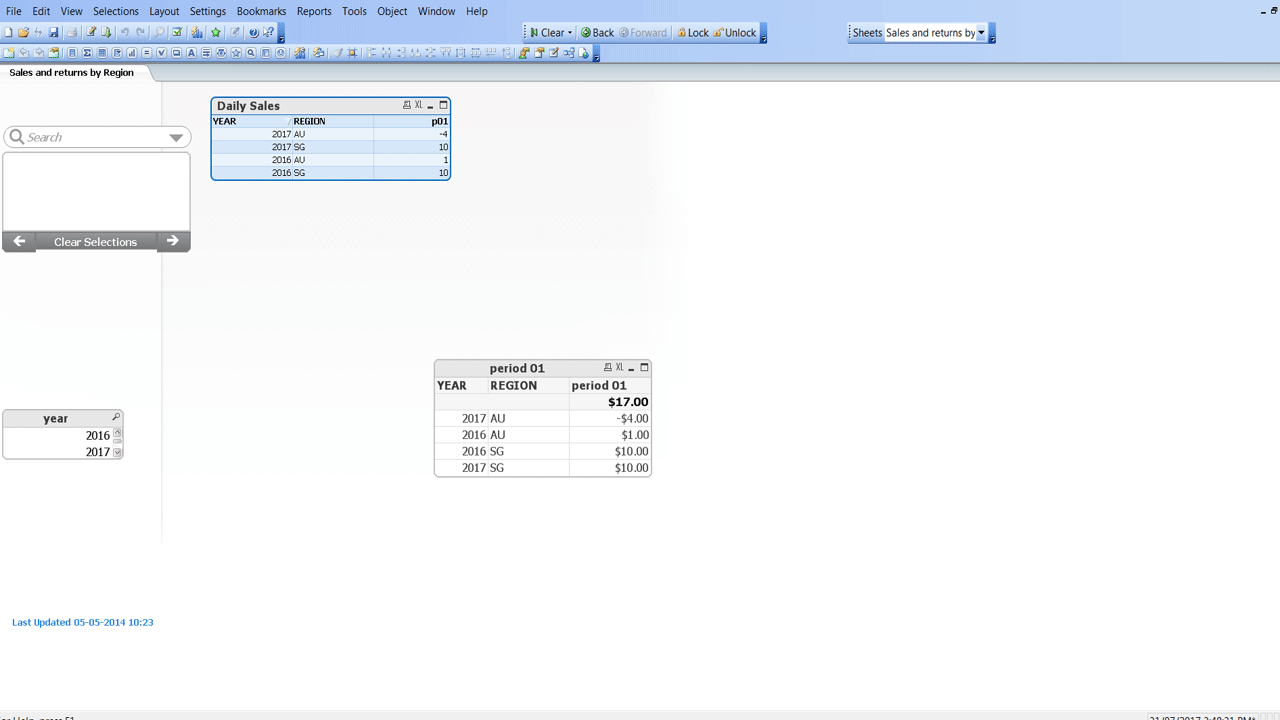Save the document via floppy disk icon

click(x=54, y=33)
